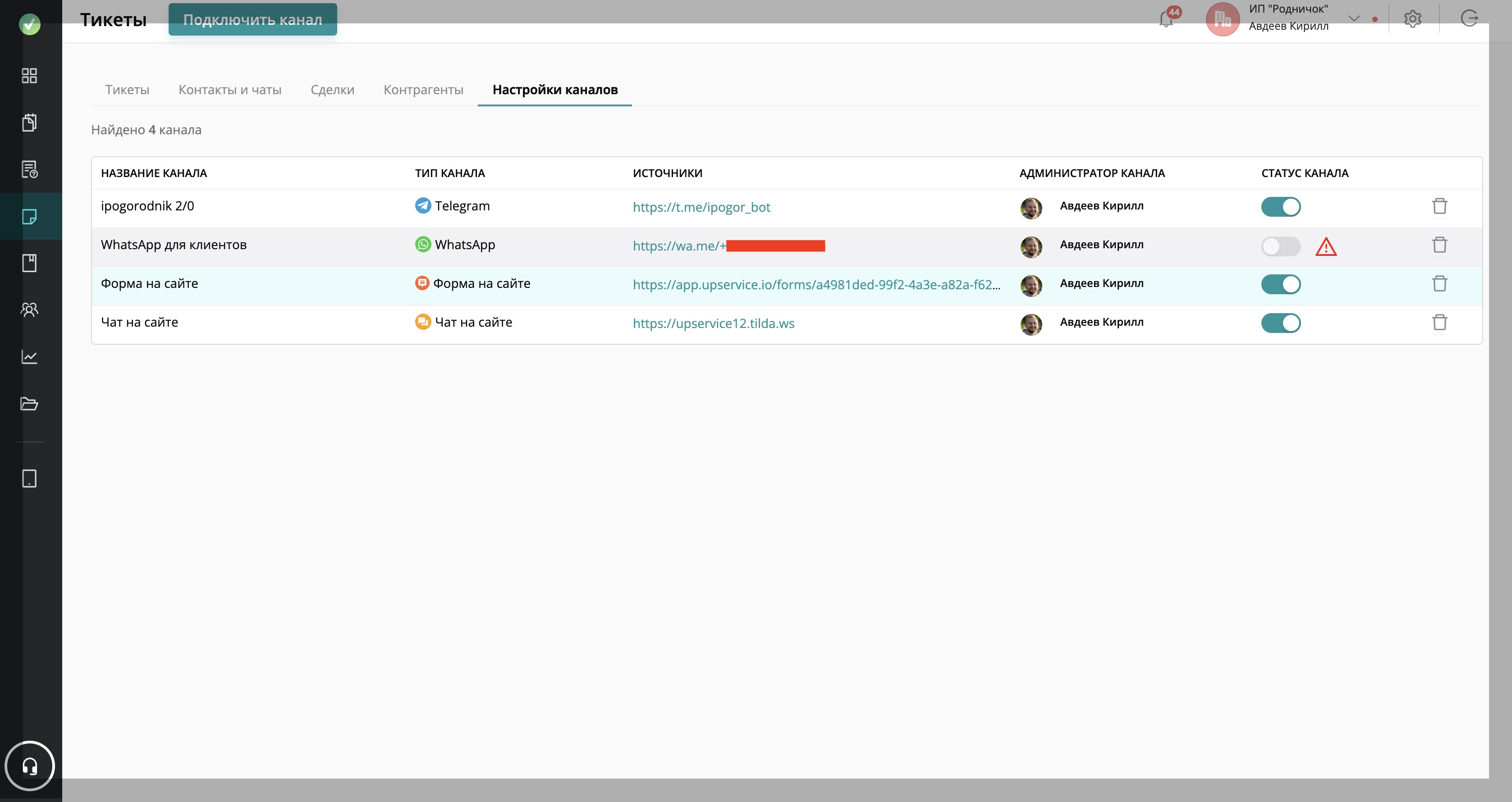
Task: Open the Сделки tab
Action: 332,90
